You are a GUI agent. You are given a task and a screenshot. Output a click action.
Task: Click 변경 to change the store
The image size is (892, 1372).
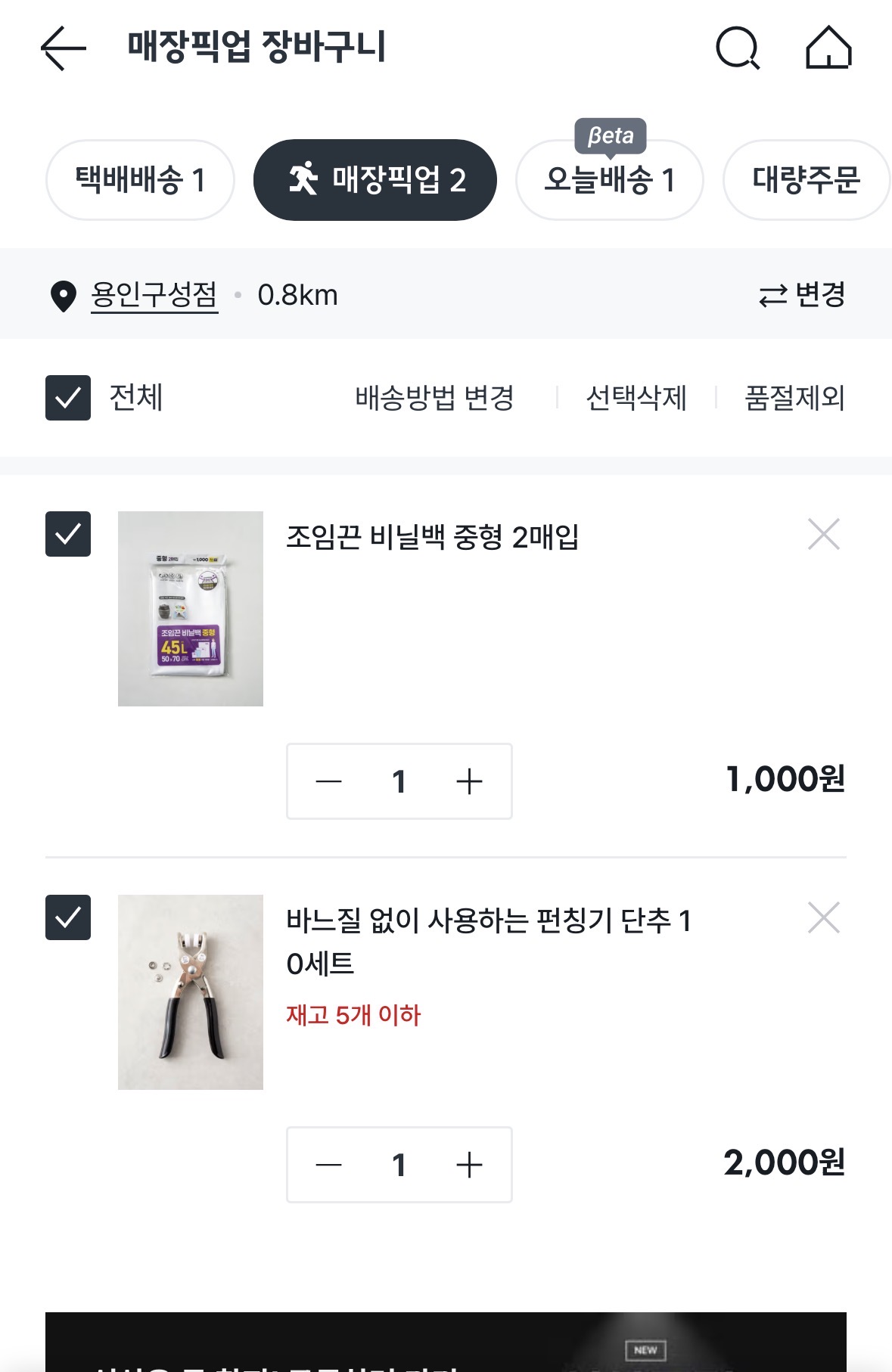pyautogui.click(x=802, y=294)
